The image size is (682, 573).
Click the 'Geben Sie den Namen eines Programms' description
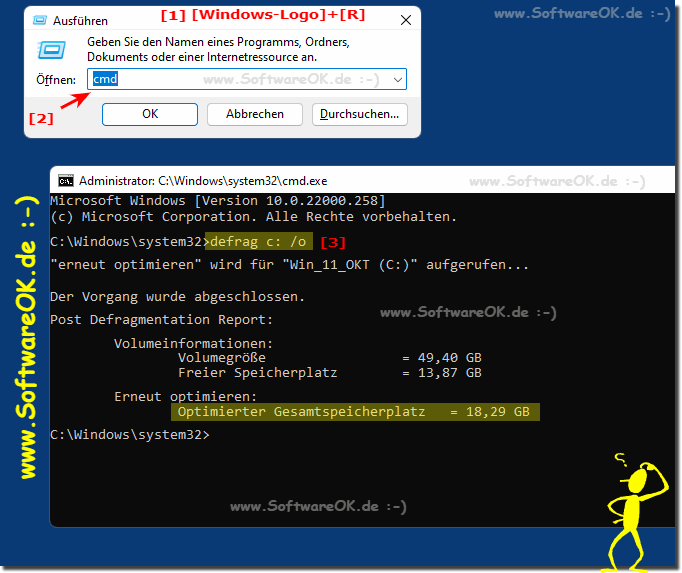click(218, 49)
